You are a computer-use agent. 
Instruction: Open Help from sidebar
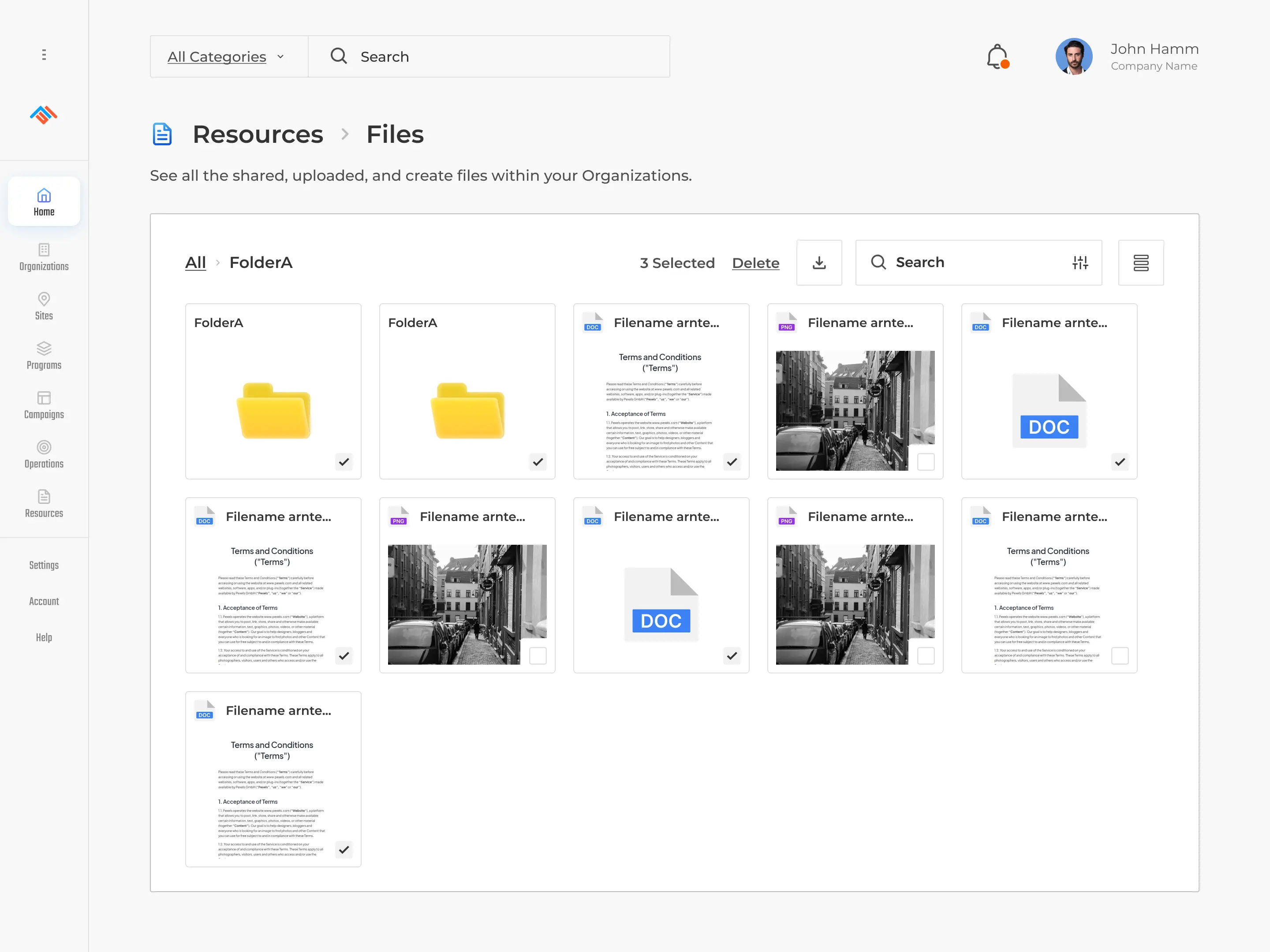click(44, 638)
